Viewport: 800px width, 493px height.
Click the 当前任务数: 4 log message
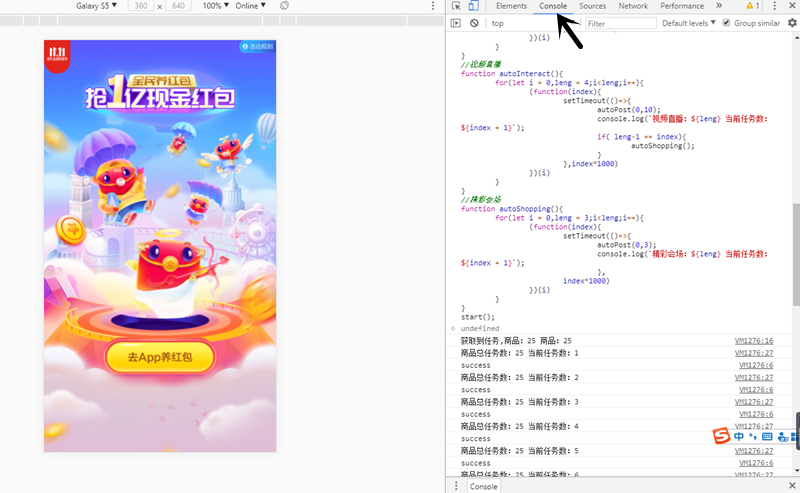tap(519, 426)
